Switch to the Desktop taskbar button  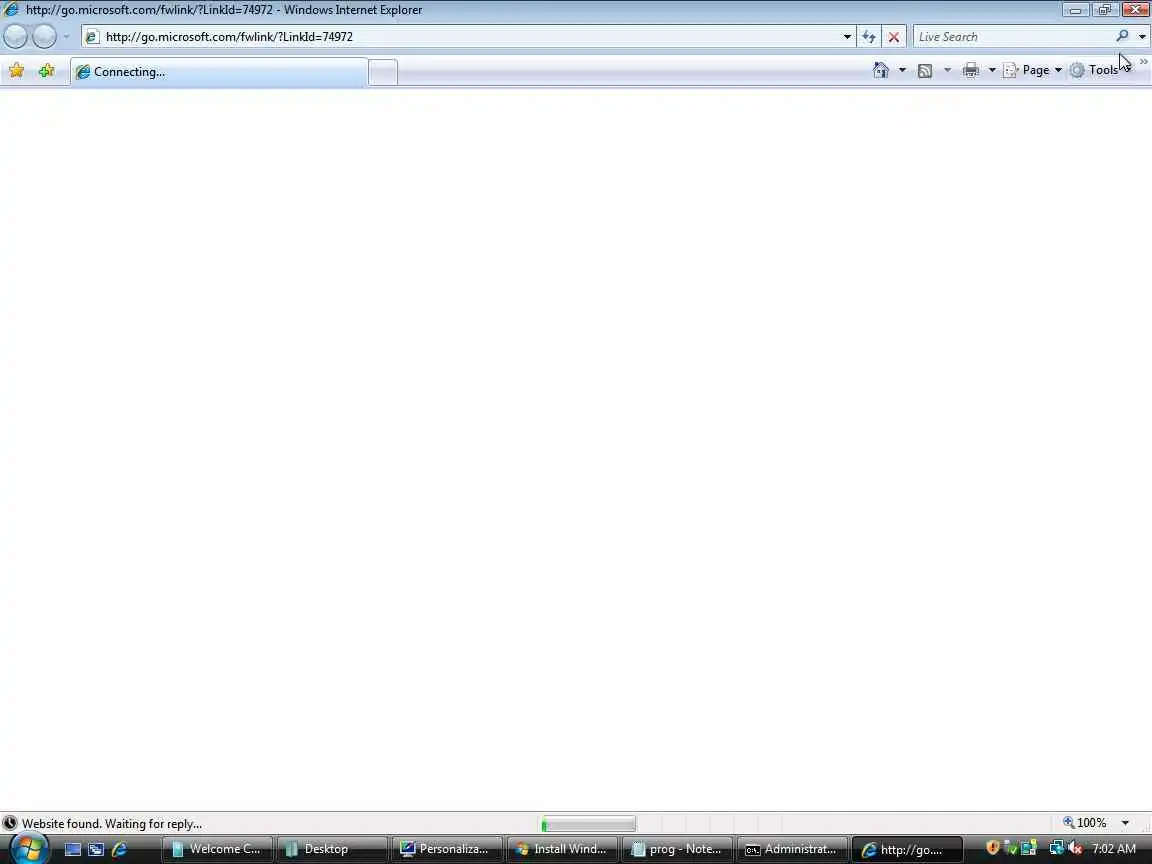click(333, 849)
